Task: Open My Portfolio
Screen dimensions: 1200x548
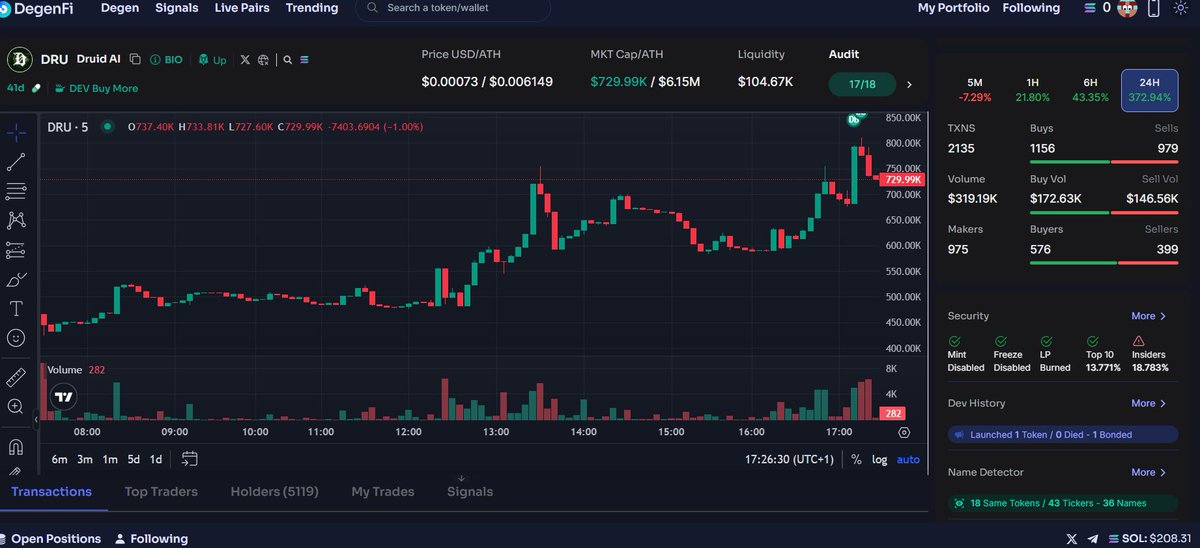Action: coord(954,8)
